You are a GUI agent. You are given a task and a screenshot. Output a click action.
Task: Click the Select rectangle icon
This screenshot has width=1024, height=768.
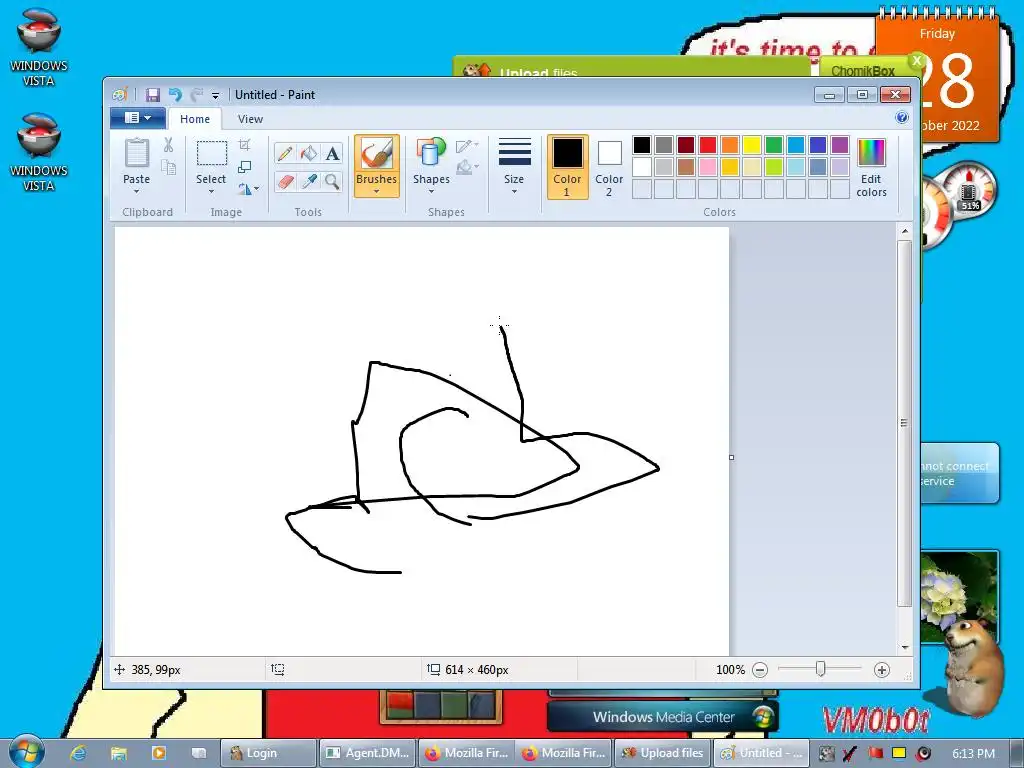point(212,153)
